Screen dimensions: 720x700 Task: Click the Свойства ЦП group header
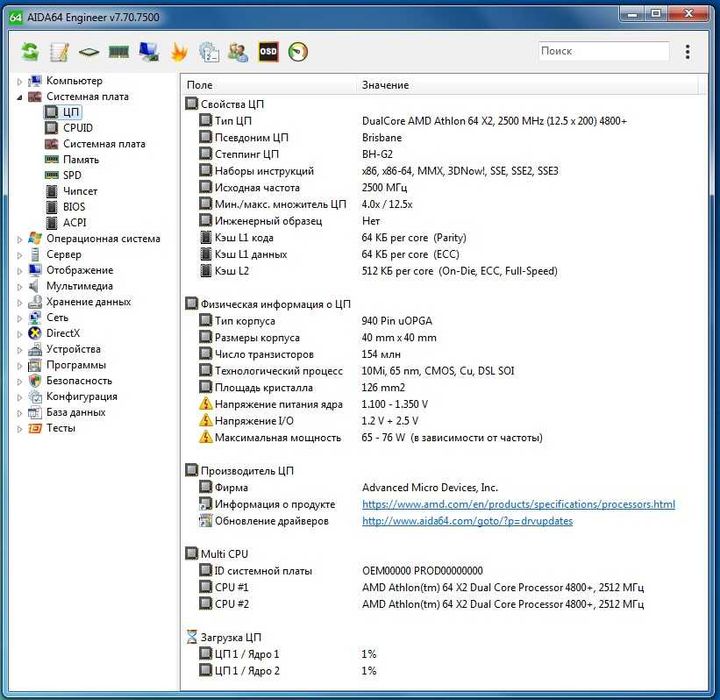click(x=225, y=104)
